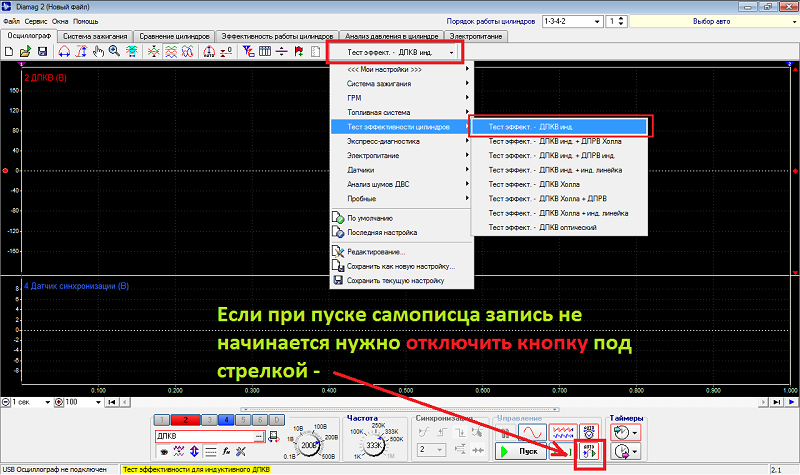This screenshot has width=800, height=475.
Task: Toggle channel D button
Action: point(277,420)
